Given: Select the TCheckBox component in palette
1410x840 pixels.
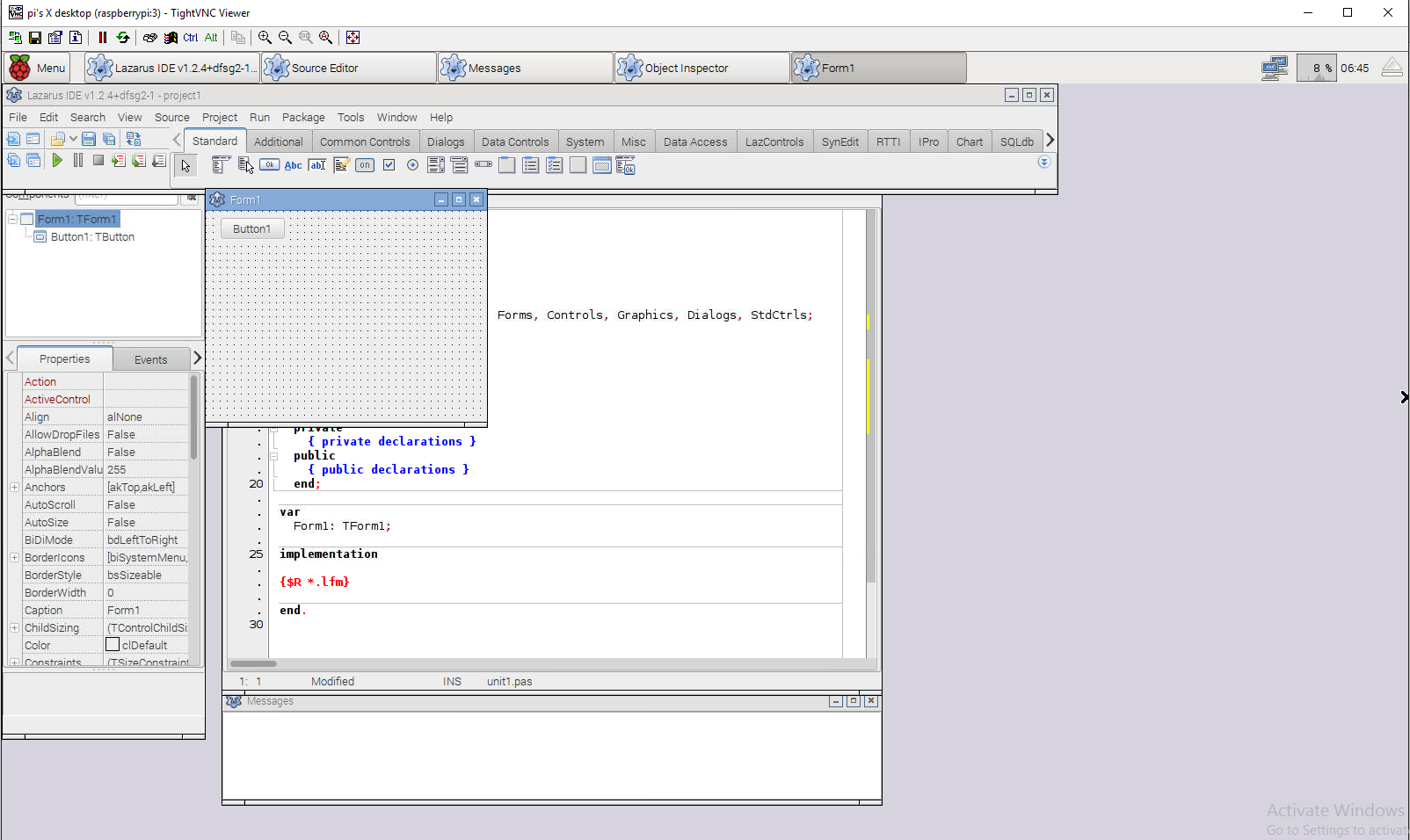Looking at the screenshot, I should point(389,165).
